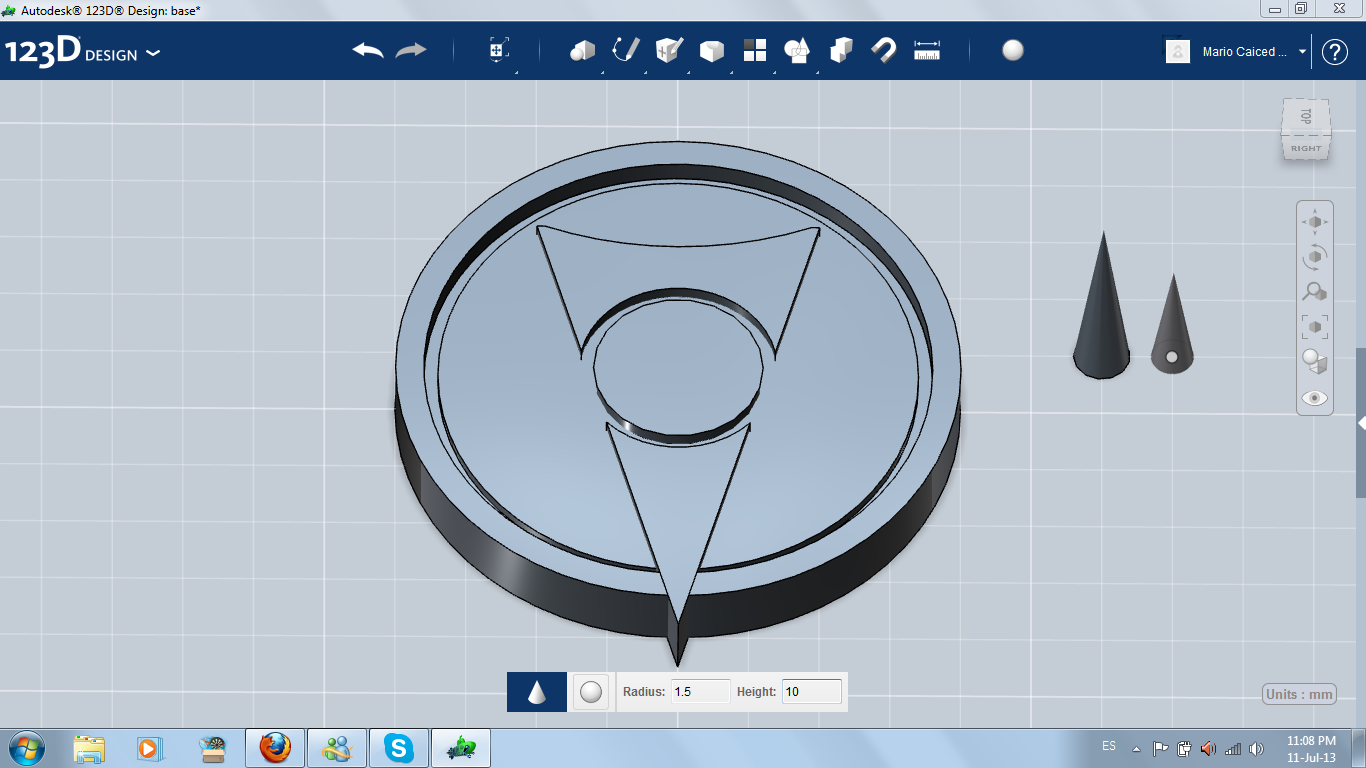Click the RIGHT face of view cube

click(1306, 148)
